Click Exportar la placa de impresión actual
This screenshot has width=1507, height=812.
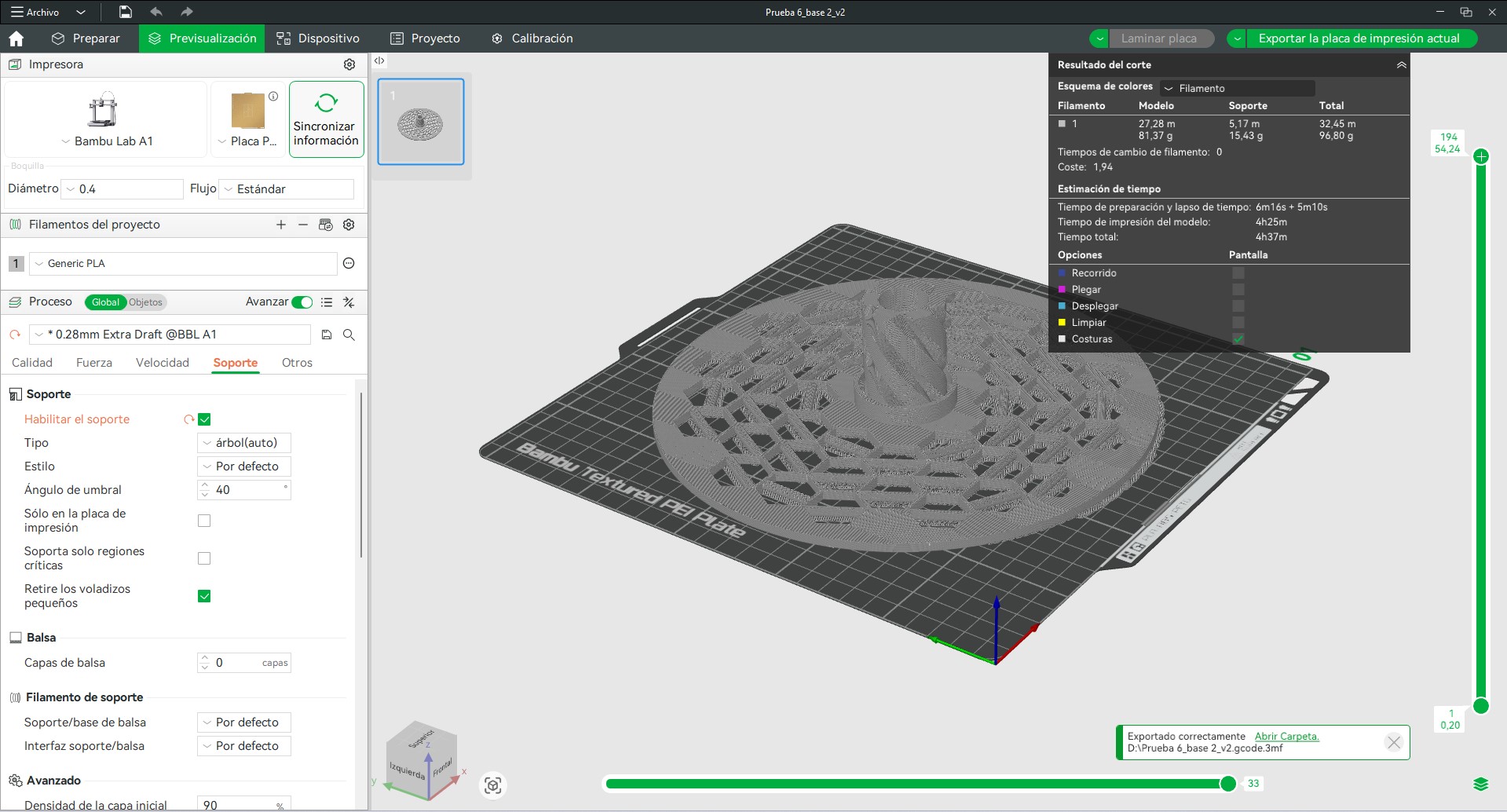1359,38
